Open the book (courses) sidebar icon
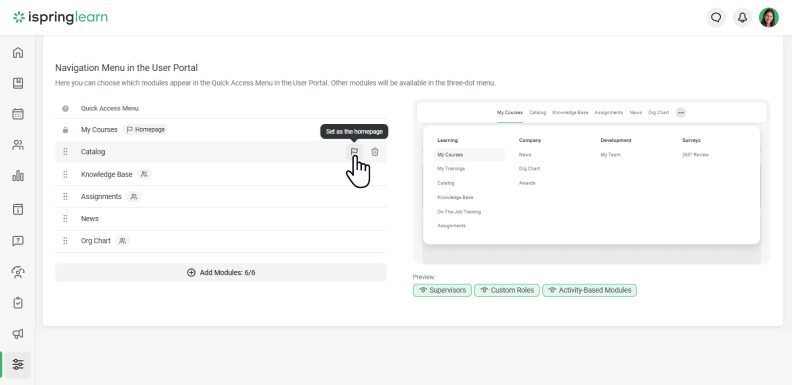Image resolution: width=792 pixels, height=385 pixels. [18, 83]
